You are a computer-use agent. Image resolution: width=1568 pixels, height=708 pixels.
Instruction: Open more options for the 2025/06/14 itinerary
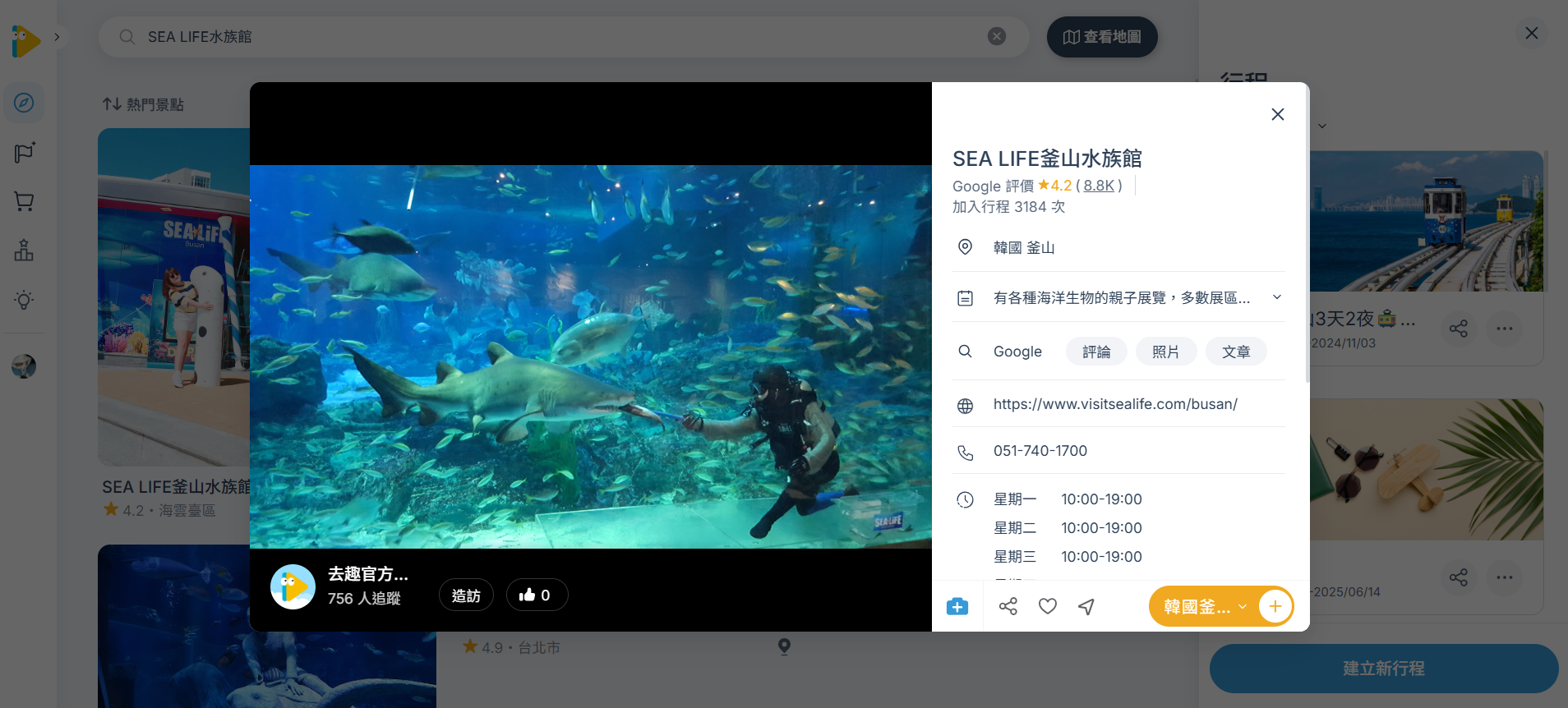1505,577
